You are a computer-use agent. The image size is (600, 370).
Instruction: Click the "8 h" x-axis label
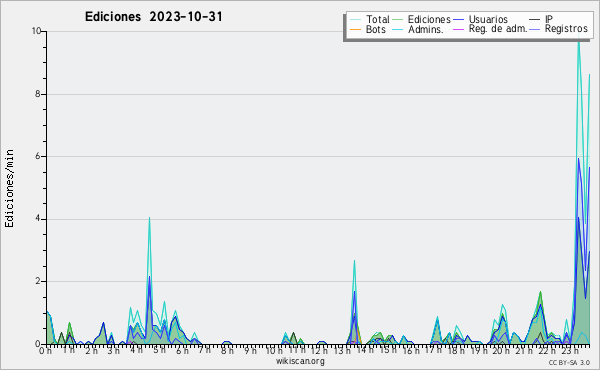227,350
